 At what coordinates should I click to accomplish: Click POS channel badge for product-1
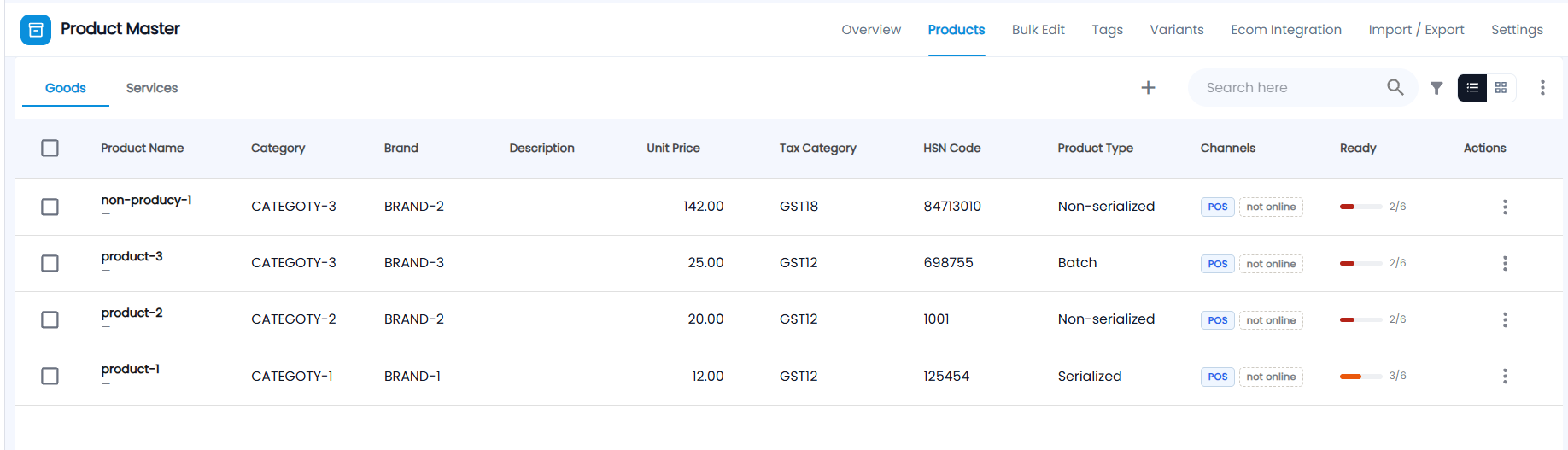1217,377
